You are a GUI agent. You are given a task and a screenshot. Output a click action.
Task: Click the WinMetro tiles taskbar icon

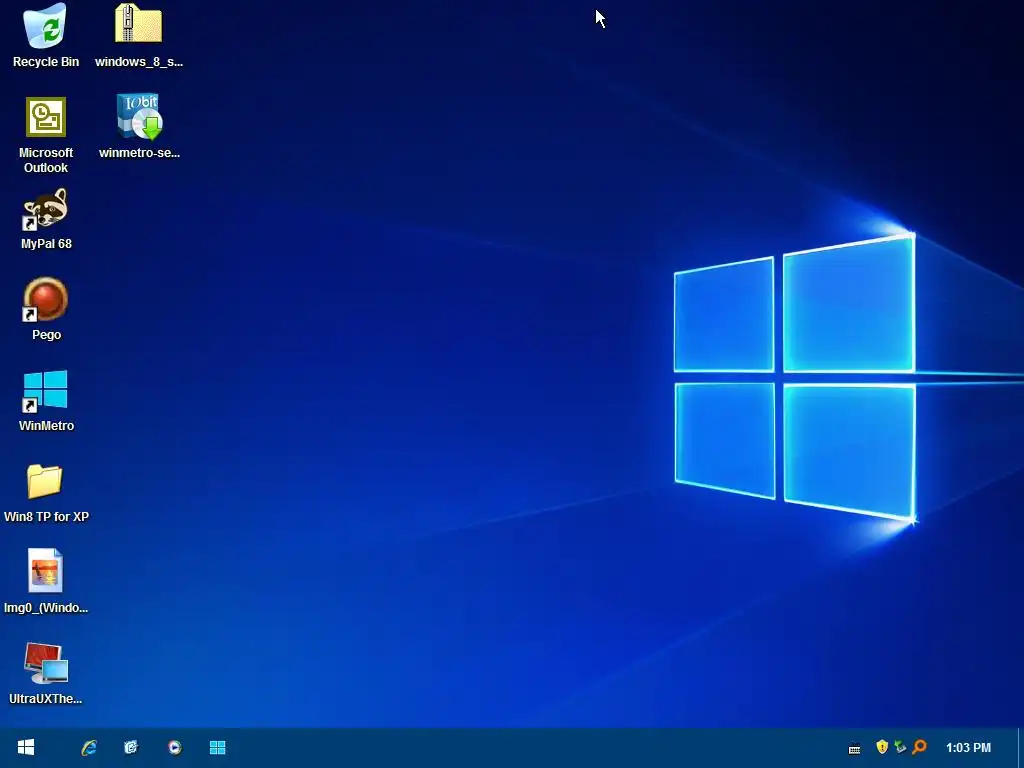[217, 747]
